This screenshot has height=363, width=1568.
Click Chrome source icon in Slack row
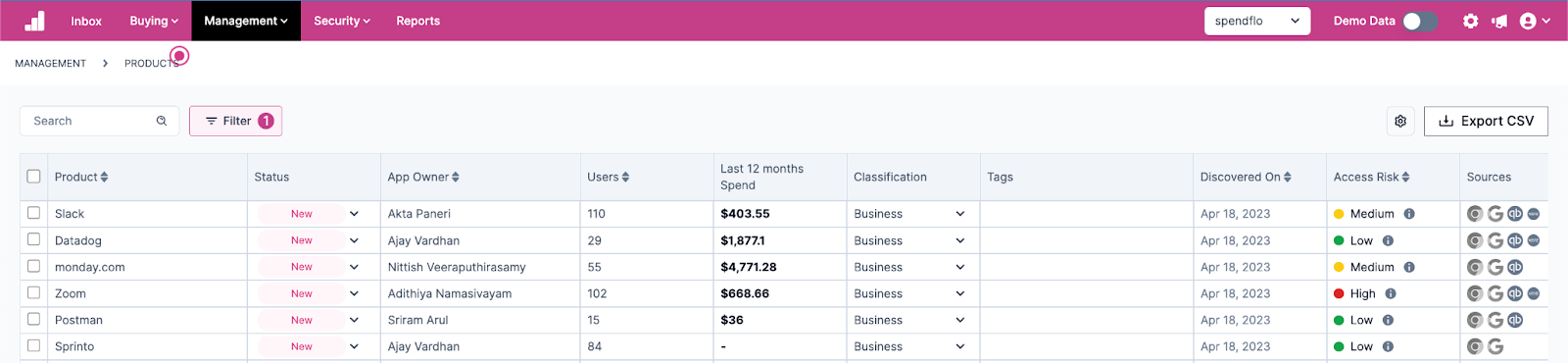(1475, 214)
